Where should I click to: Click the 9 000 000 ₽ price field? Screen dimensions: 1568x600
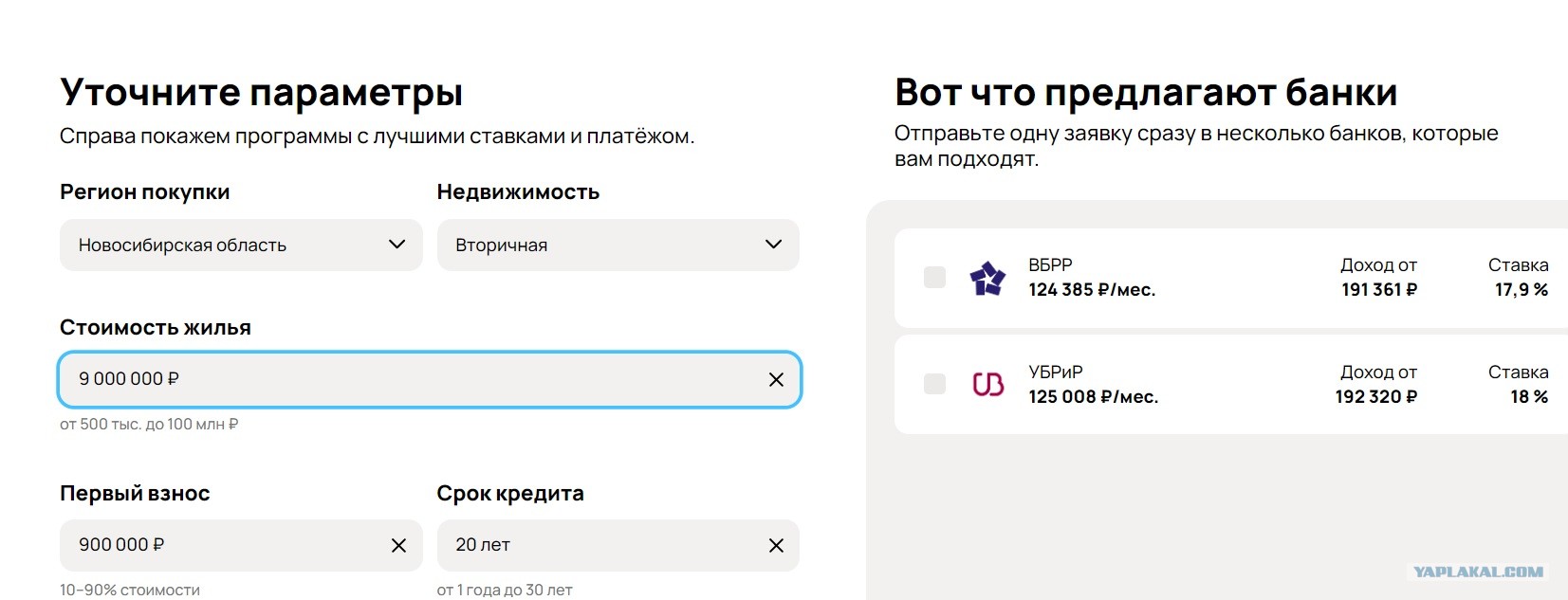click(x=430, y=379)
